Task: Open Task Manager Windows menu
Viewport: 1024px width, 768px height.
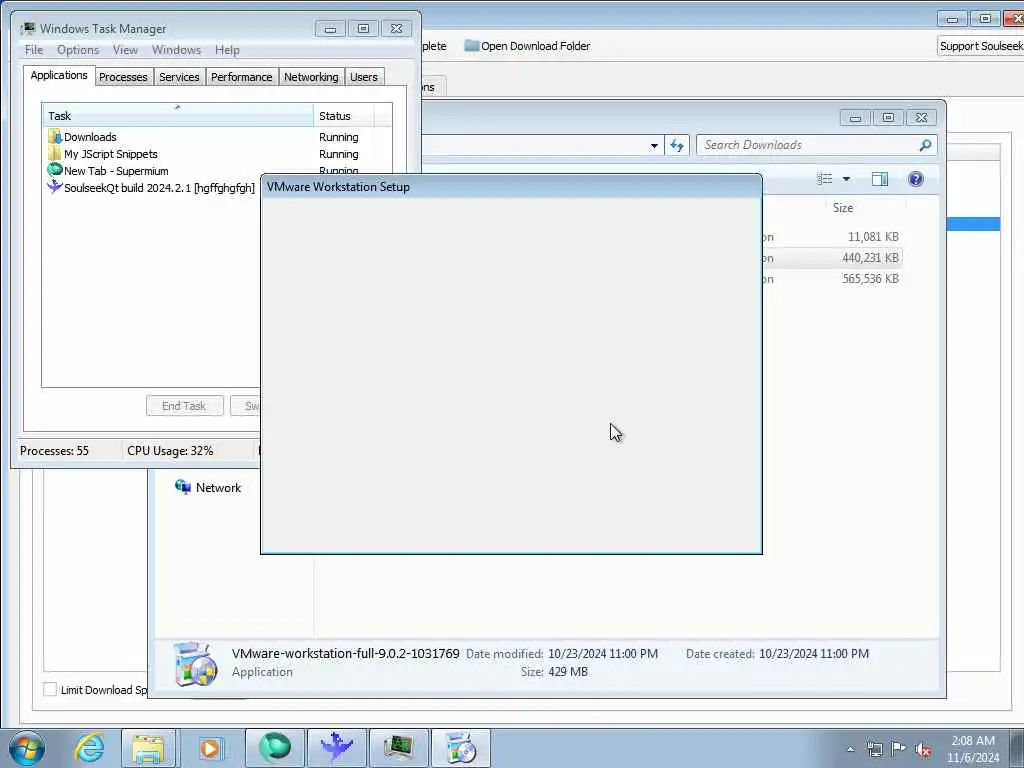Action: [x=176, y=50]
